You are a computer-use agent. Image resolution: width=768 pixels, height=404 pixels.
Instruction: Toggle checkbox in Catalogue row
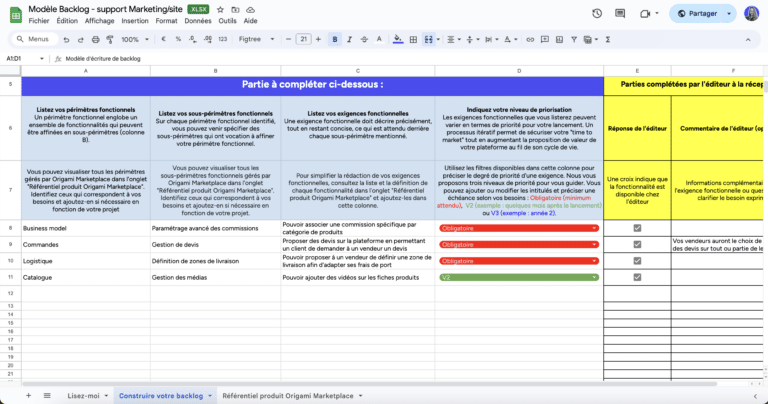[x=637, y=277]
